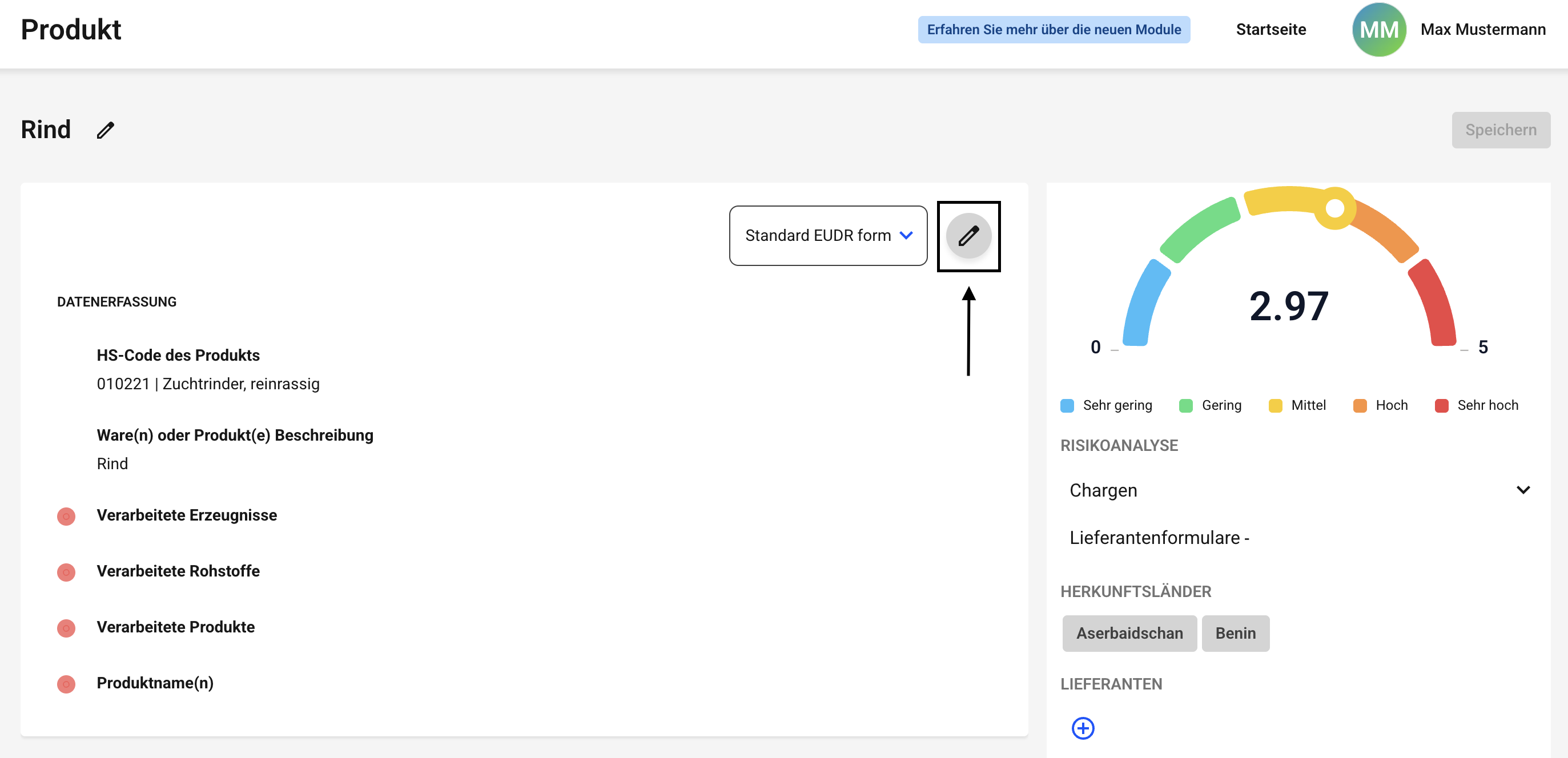Screen dimensions: 1568x758
Task: Expand the Lieferantenformulare row
Action: pos(1159,538)
